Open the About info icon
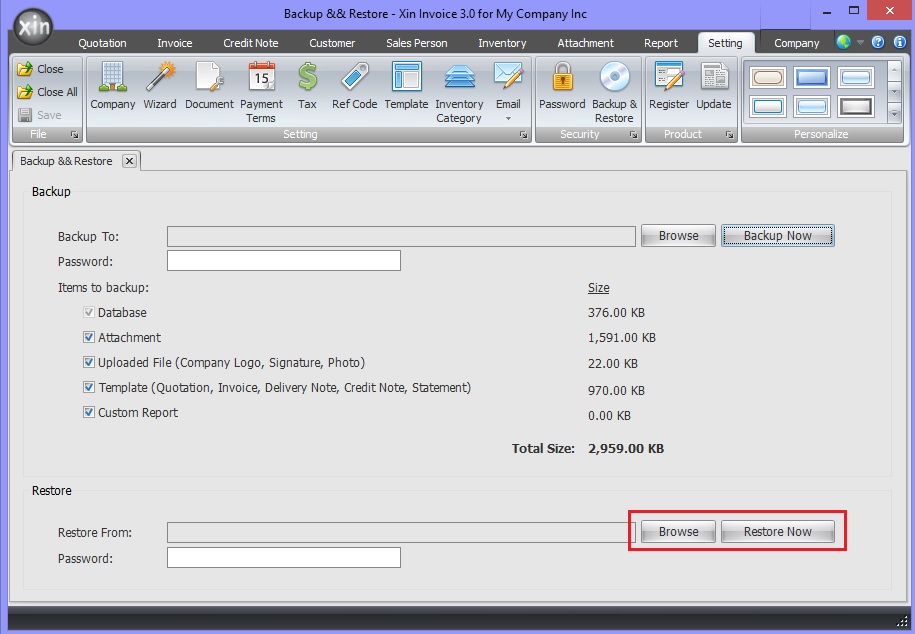 [x=900, y=42]
